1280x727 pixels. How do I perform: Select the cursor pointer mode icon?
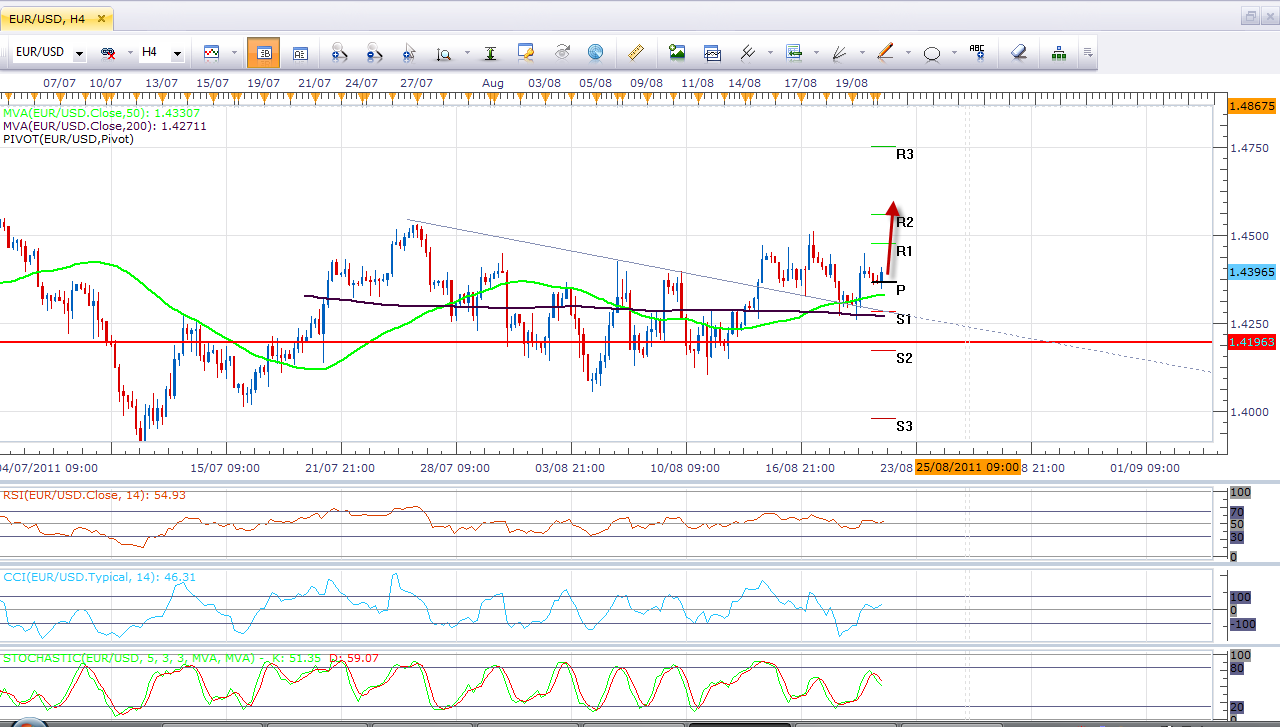408,53
